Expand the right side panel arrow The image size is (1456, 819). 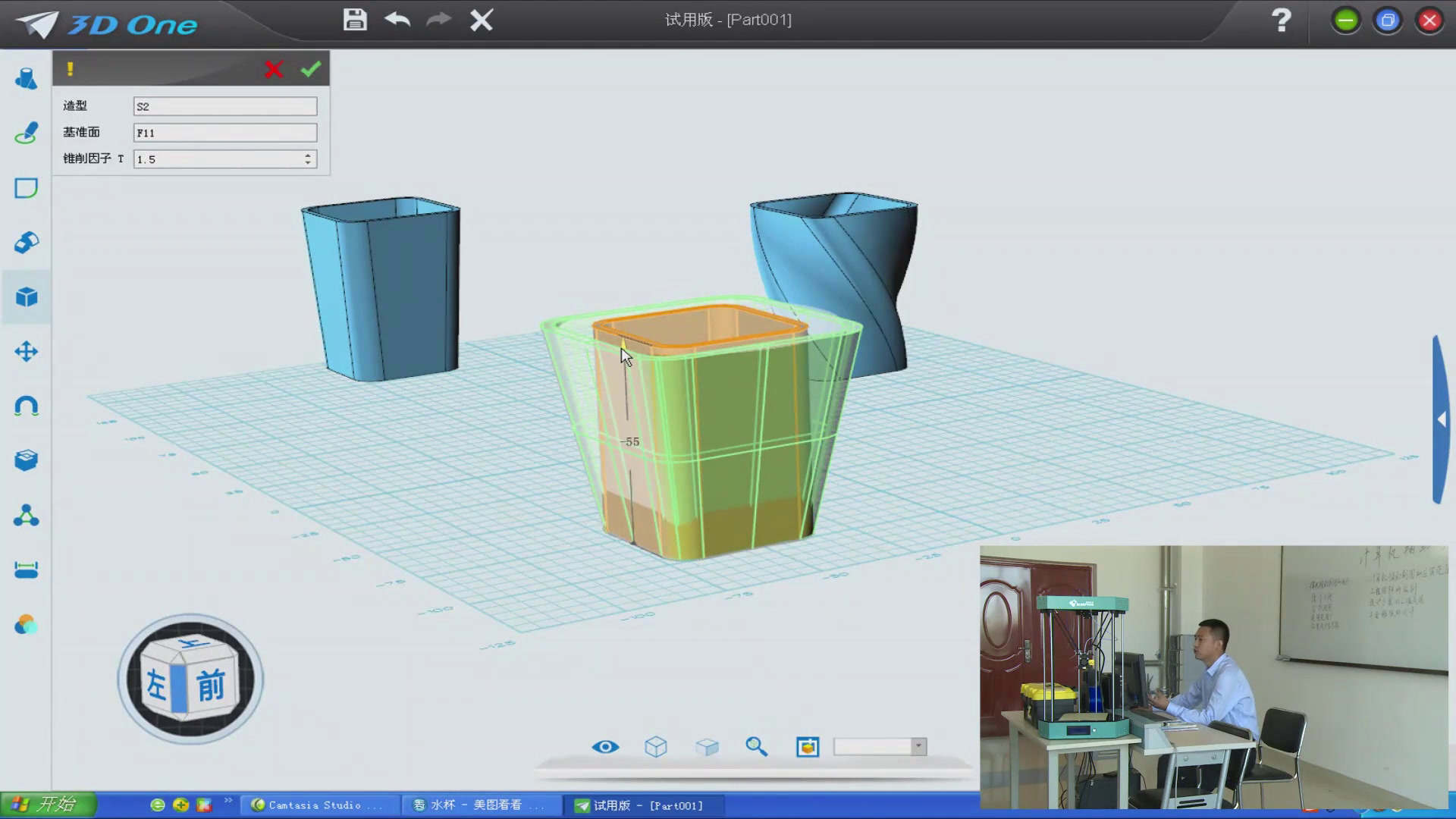click(1442, 419)
